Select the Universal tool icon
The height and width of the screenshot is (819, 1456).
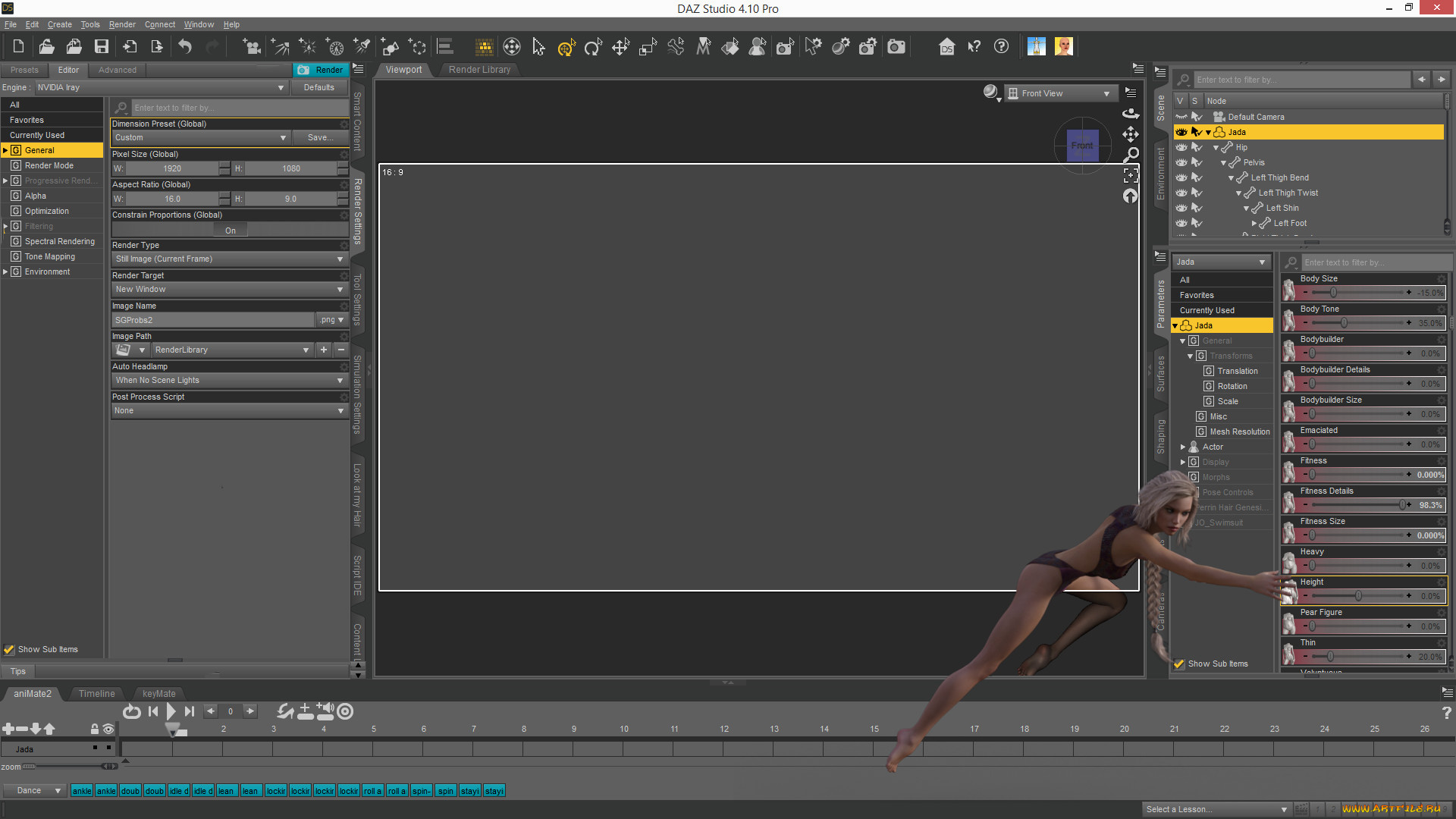(x=565, y=46)
